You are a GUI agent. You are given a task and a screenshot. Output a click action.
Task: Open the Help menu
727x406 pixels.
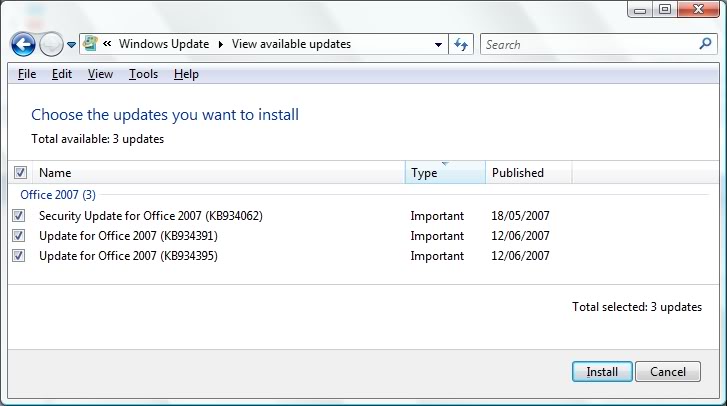186,74
